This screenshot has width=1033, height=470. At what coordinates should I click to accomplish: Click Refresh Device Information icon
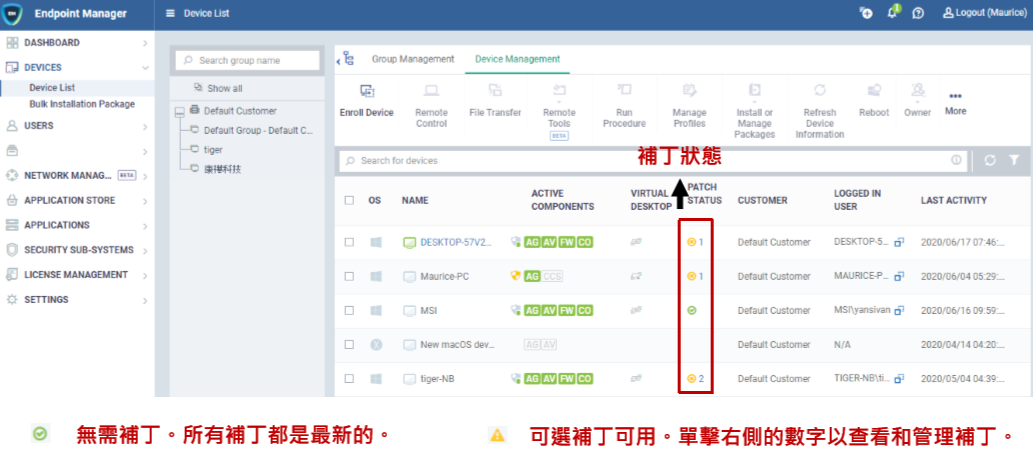point(820,90)
